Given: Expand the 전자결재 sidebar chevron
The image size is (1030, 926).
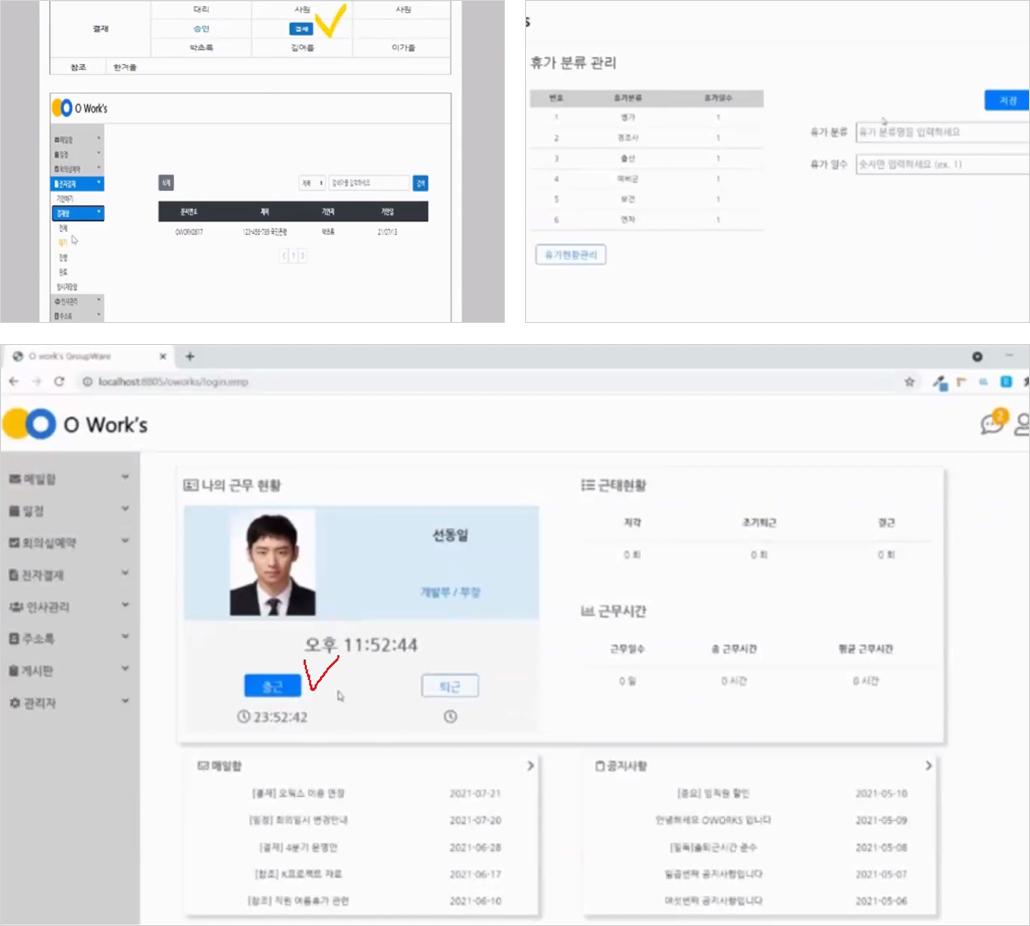Looking at the screenshot, I should (x=125, y=573).
